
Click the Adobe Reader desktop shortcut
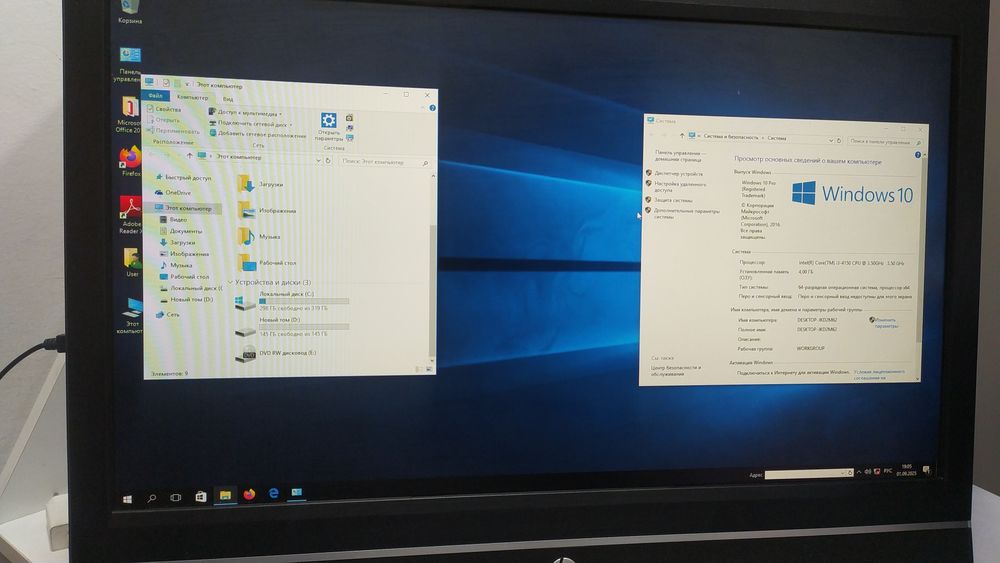pyautogui.click(x=131, y=216)
